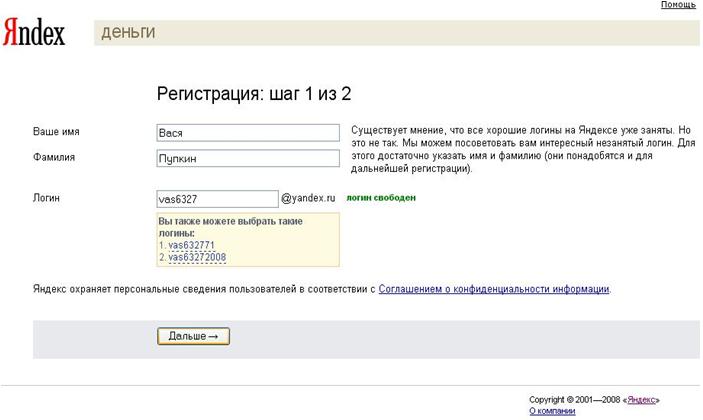Open Соглашением о конфиденциальности информации link

click(494, 289)
